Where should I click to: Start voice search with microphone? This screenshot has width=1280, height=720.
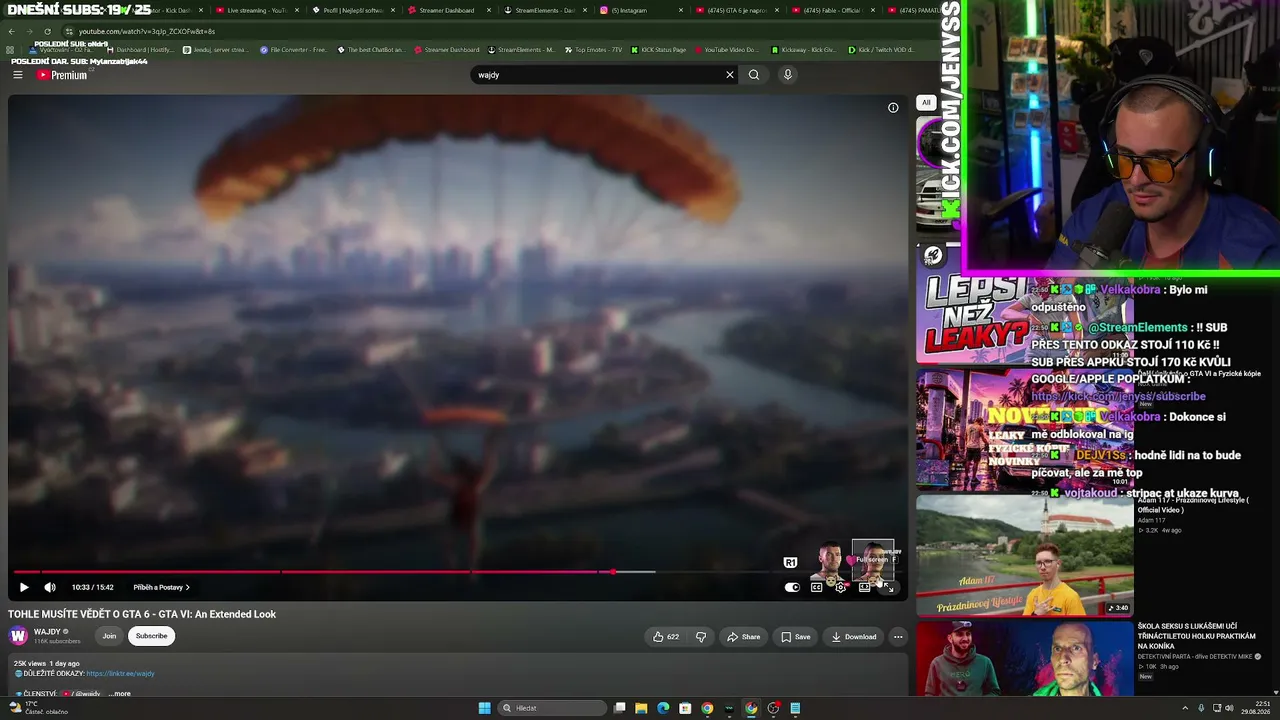coord(788,75)
